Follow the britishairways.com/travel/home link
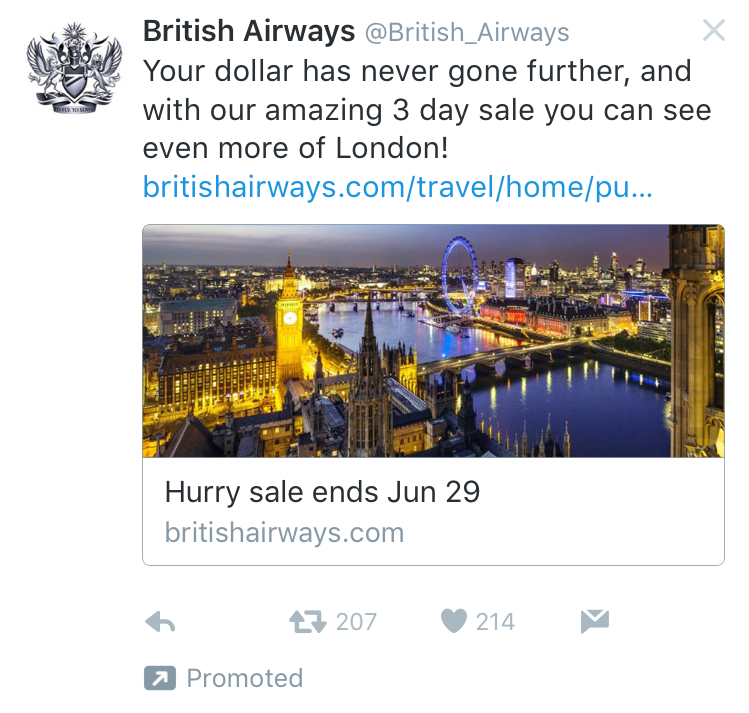The image size is (749, 713). coord(397,187)
